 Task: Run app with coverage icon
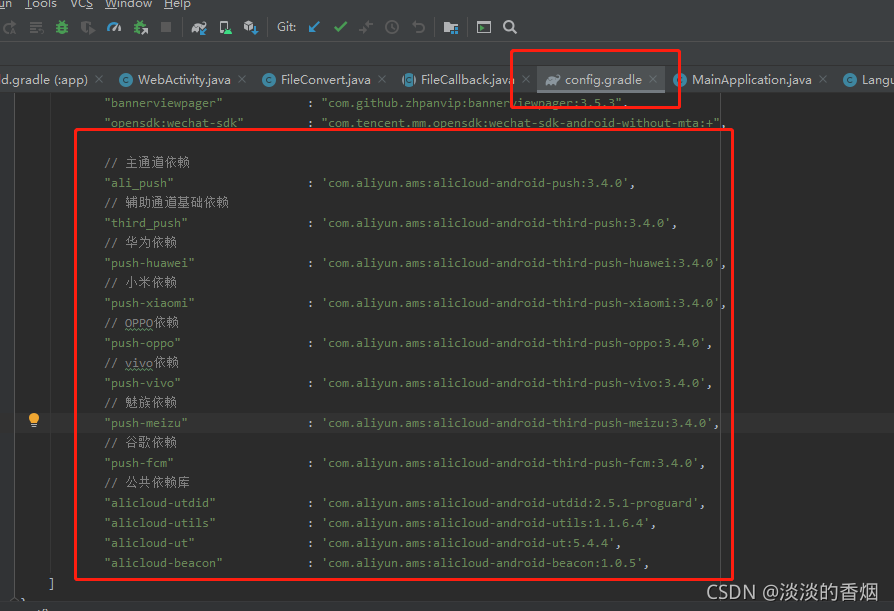tap(88, 27)
